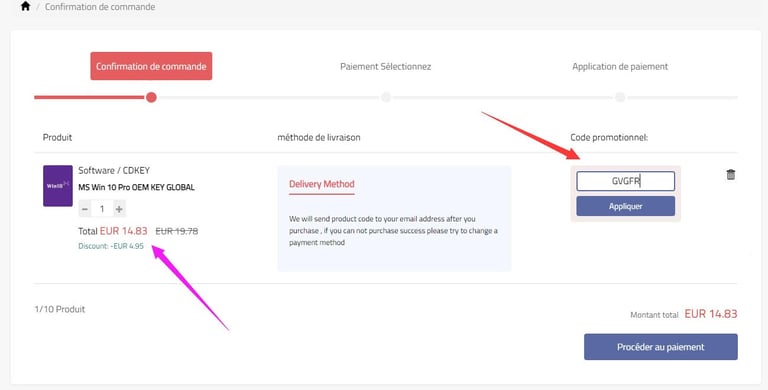Viewport: 768px width, 390px height.
Task: Click the third progress step dot
Action: (x=620, y=97)
